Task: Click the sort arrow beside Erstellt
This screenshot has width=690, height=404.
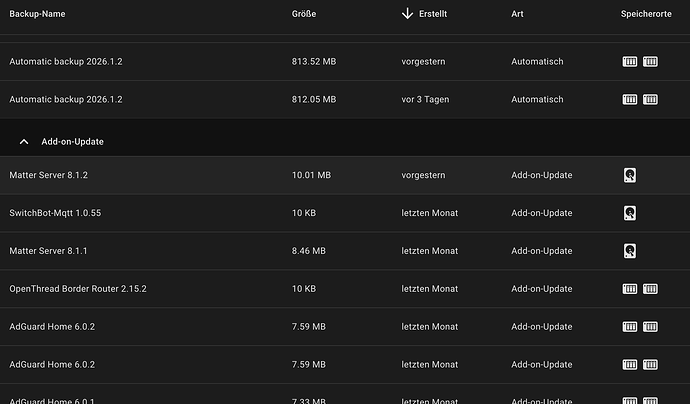Action: tap(407, 14)
